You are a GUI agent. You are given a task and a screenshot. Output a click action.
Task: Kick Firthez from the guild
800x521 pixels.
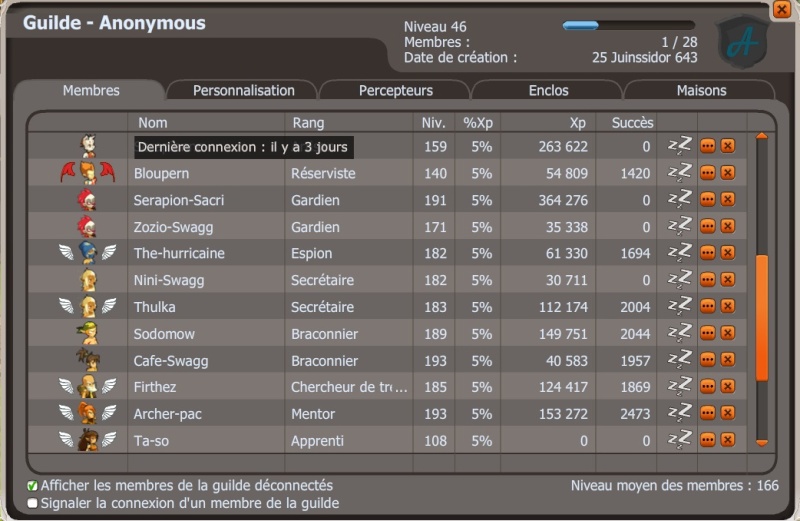[x=728, y=386]
